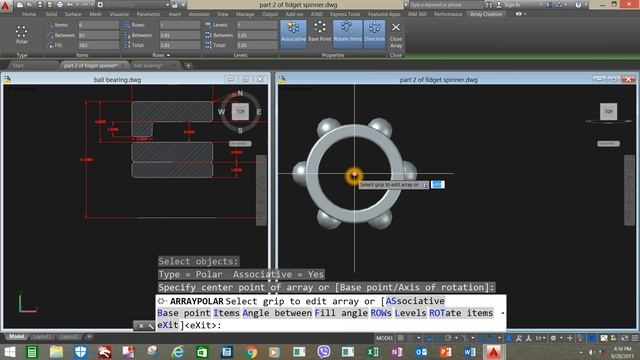Image resolution: width=640 pixels, height=360 pixels.
Task: Click the dynamic input value box near cursor
Action: pos(438,184)
